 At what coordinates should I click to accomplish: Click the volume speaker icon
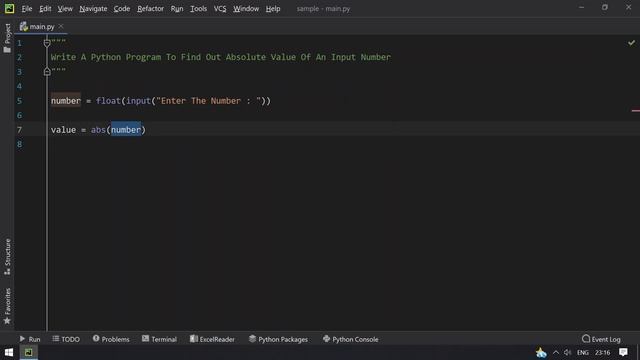point(568,353)
